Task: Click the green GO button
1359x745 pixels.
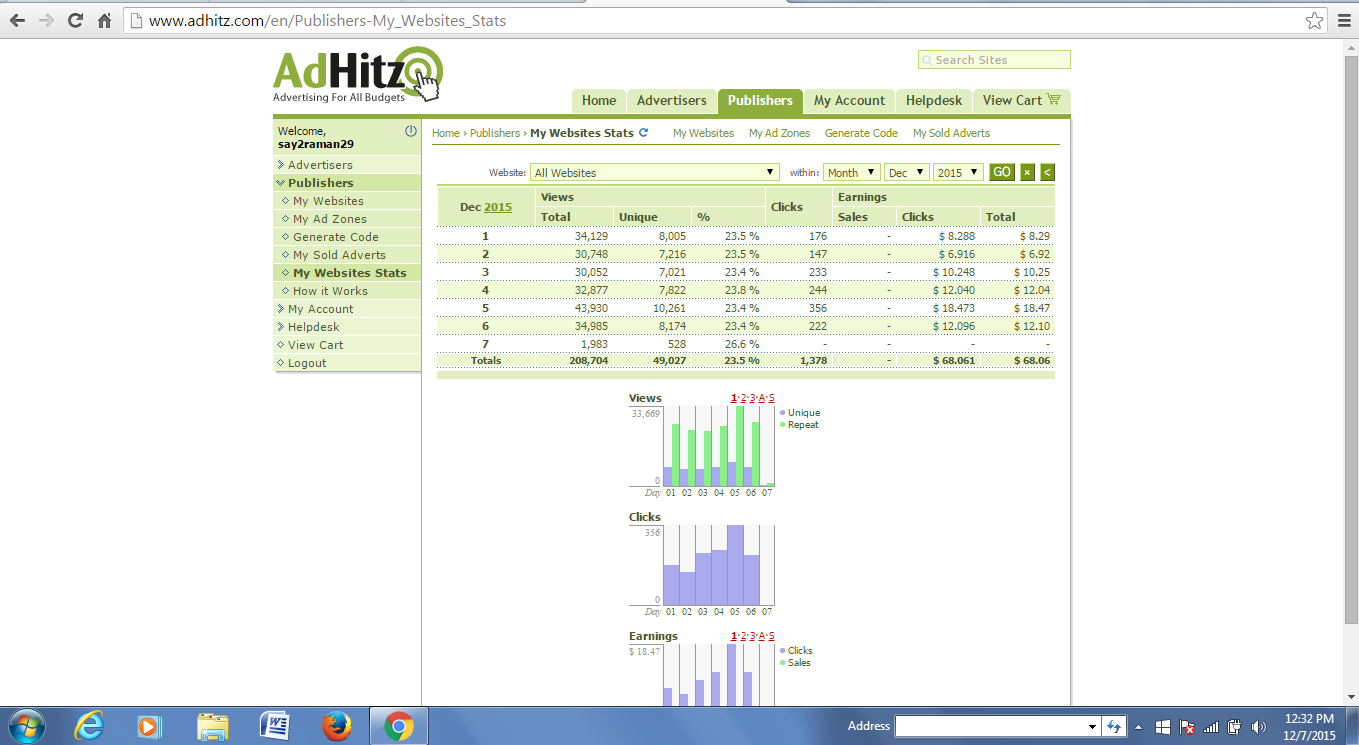Action: (1002, 172)
